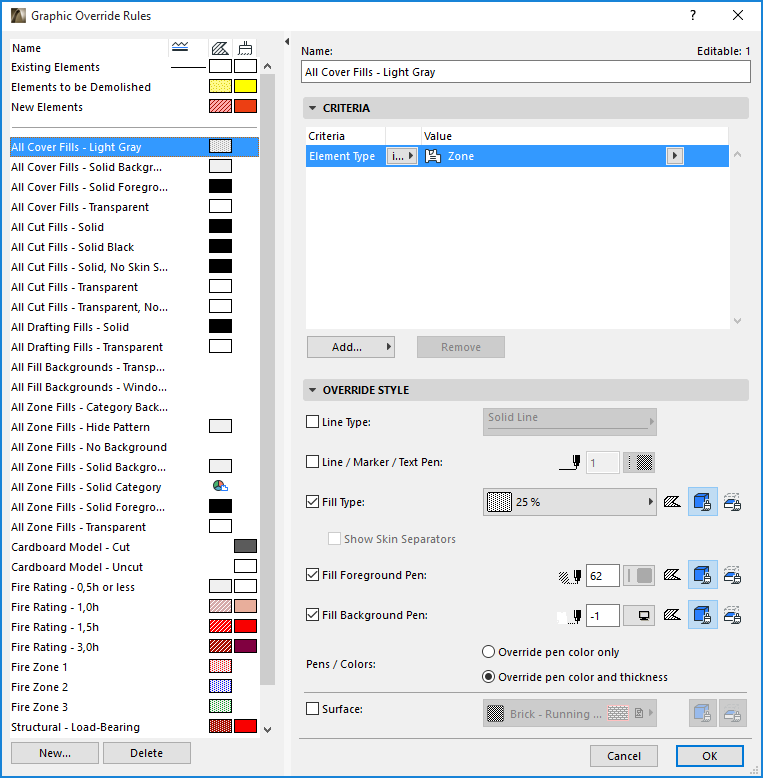
Task: Click the Cancel button
Action: pyautogui.click(x=624, y=756)
